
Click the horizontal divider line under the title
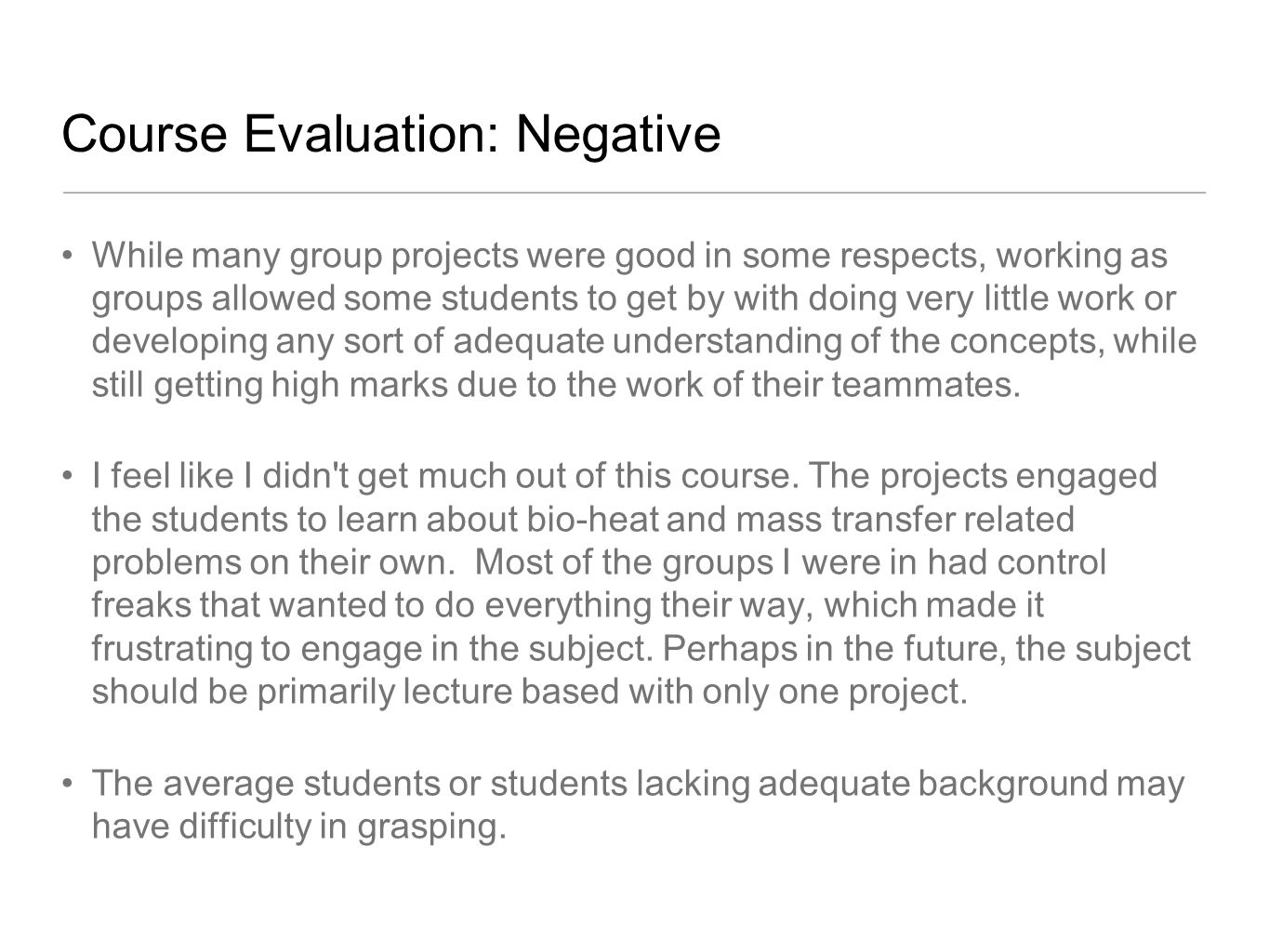[634, 192]
